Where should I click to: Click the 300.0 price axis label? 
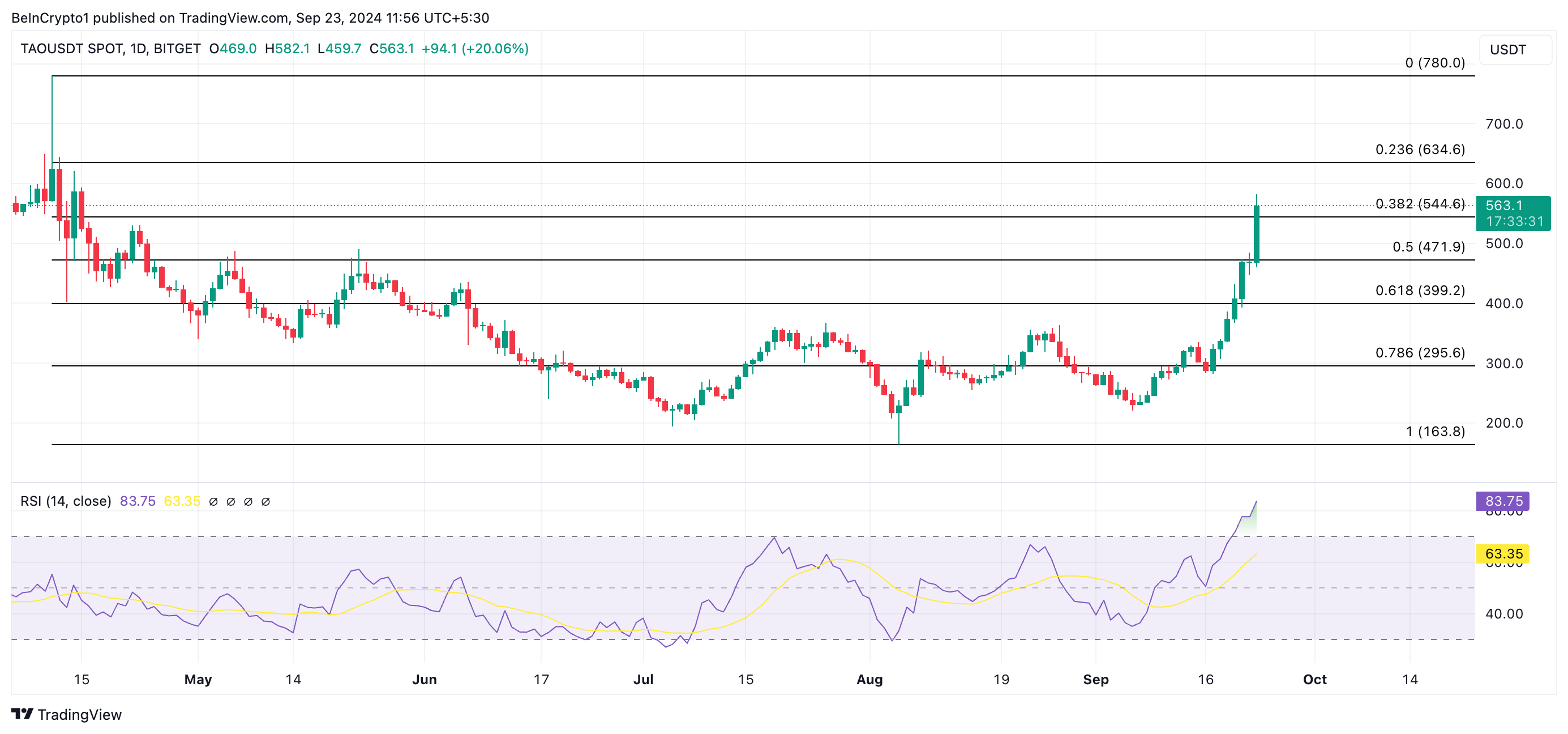pyautogui.click(x=1504, y=363)
